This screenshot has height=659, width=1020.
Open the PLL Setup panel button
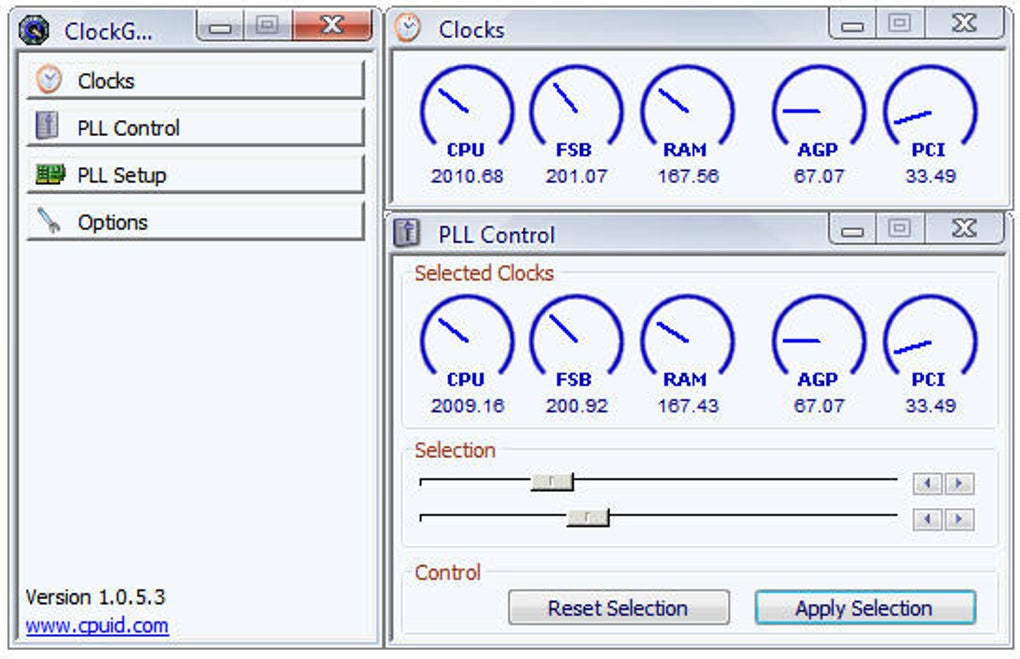tap(195, 175)
